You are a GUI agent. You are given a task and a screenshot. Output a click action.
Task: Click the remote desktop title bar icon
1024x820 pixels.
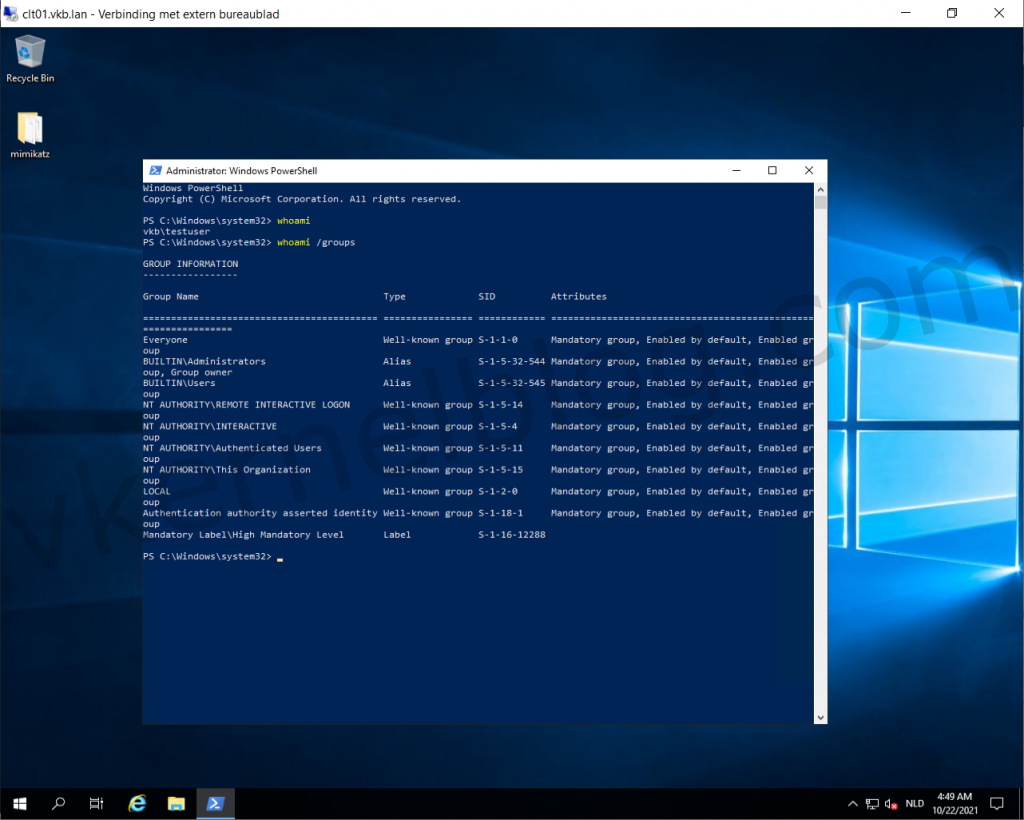point(11,14)
